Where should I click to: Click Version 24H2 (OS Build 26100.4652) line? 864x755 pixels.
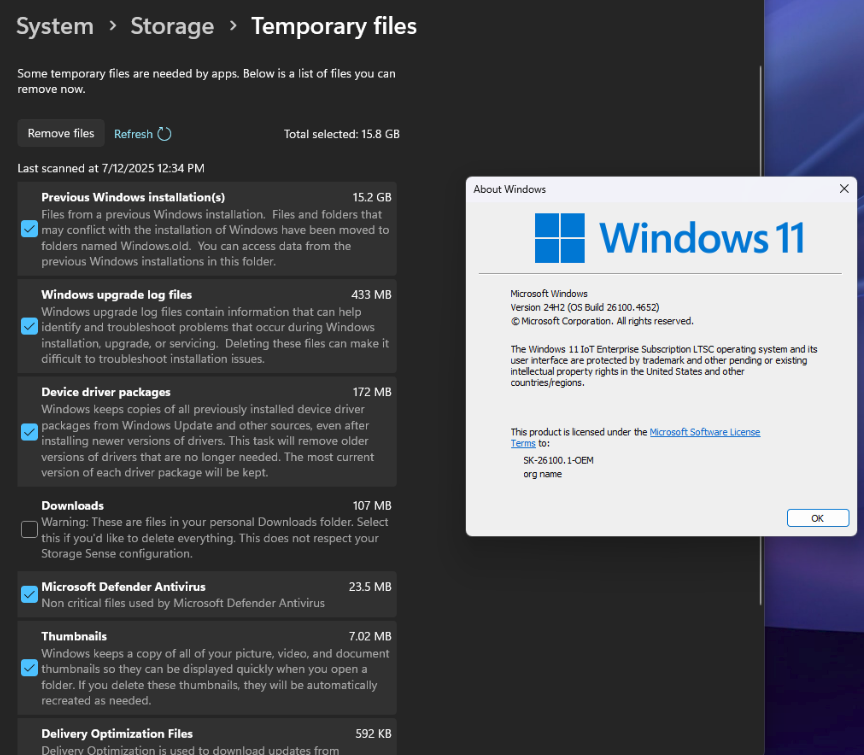coord(585,308)
